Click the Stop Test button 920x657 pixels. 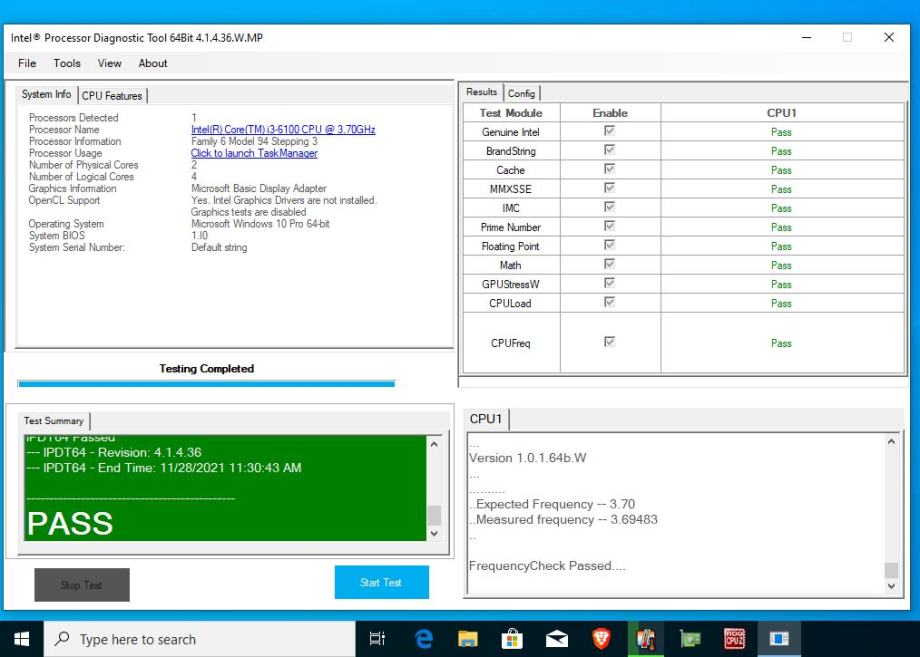[x=82, y=585]
